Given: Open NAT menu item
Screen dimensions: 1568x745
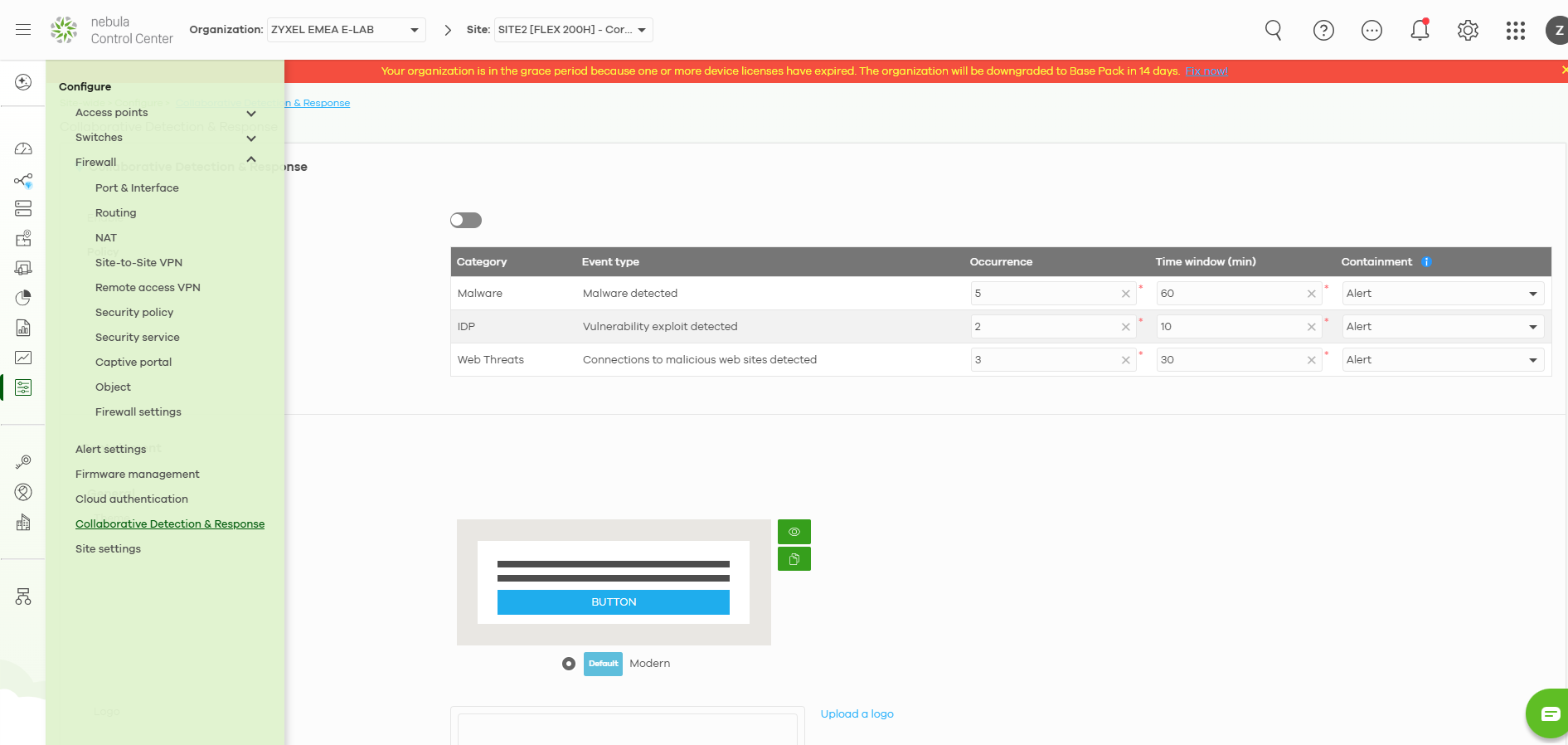Looking at the screenshot, I should 106,238.
